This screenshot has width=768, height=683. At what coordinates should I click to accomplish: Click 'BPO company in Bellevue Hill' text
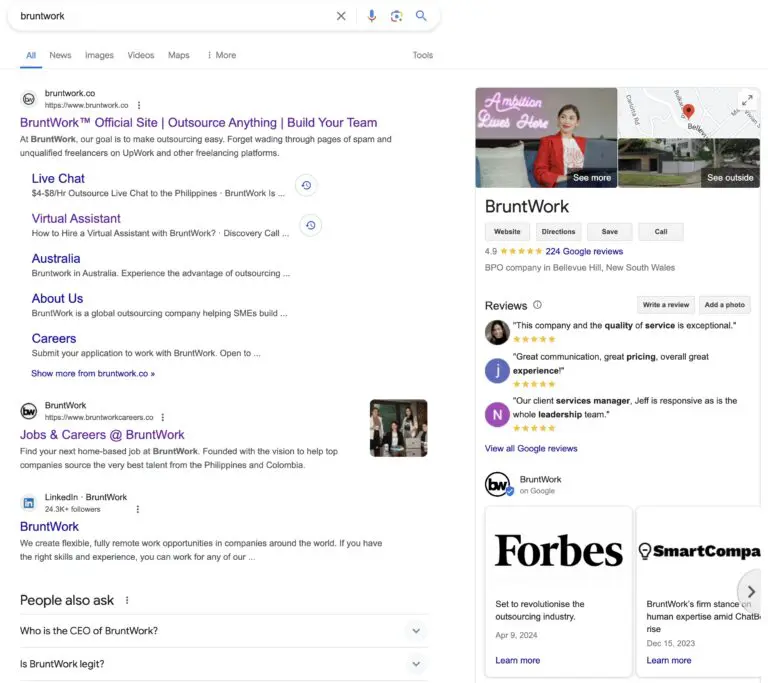click(x=579, y=268)
